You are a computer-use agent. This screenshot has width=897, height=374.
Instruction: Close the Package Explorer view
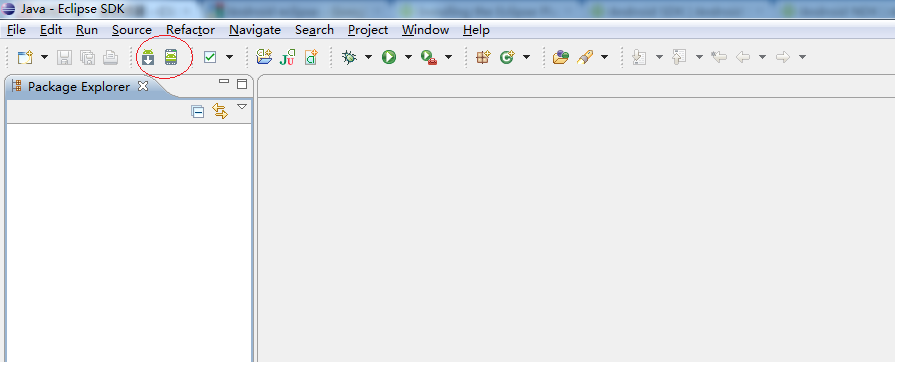(143, 86)
